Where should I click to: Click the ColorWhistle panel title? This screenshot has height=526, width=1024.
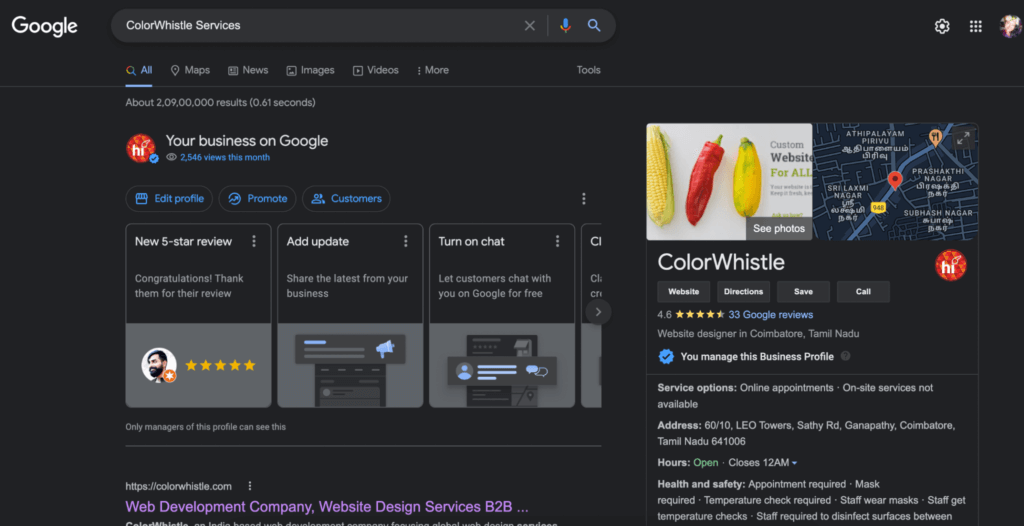point(721,262)
